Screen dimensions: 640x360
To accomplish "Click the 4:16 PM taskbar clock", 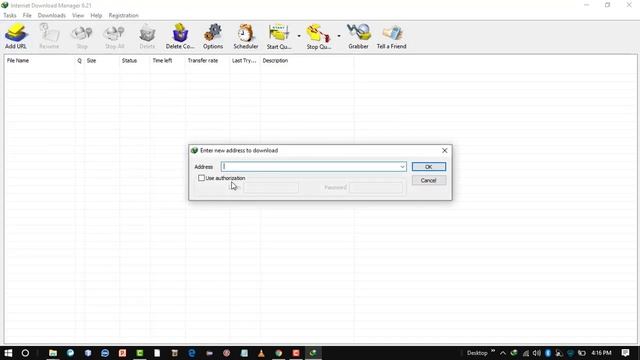I will pyautogui.click(x=601, y=353).
